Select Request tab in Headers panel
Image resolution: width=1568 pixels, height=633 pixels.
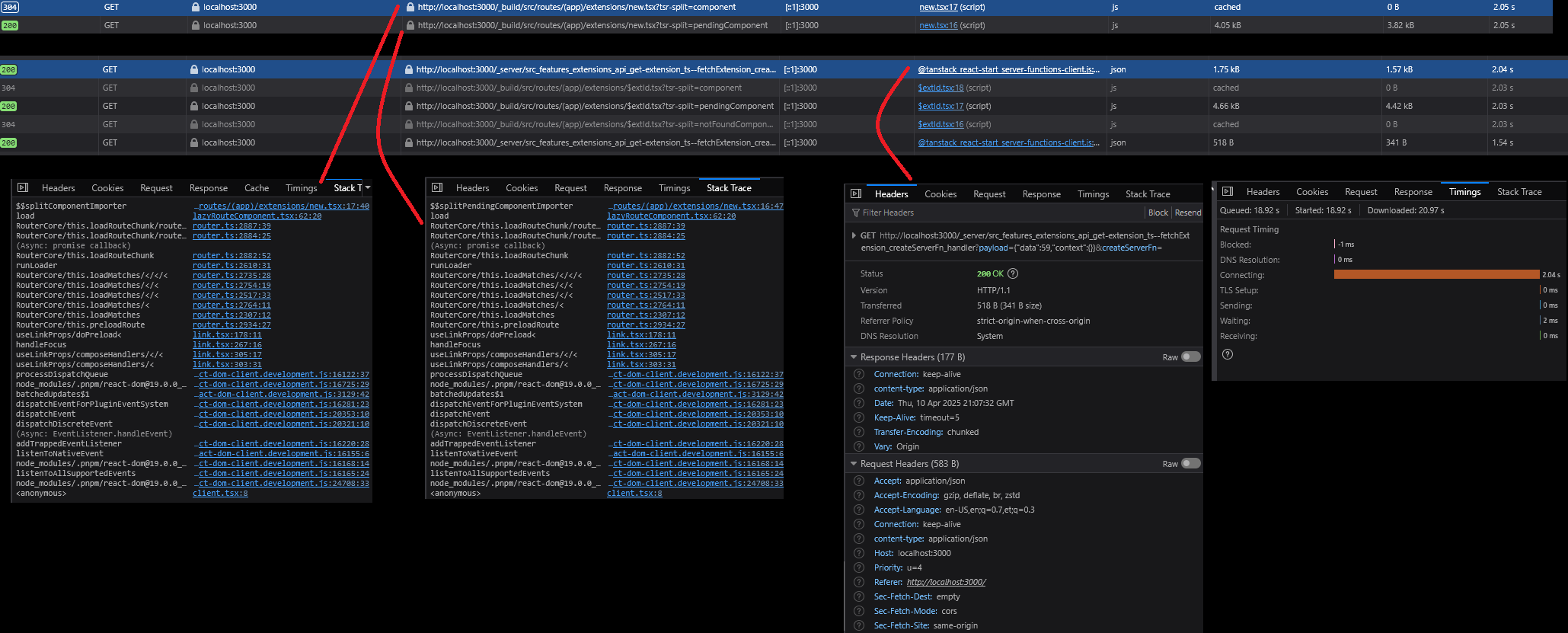point(989,194)
